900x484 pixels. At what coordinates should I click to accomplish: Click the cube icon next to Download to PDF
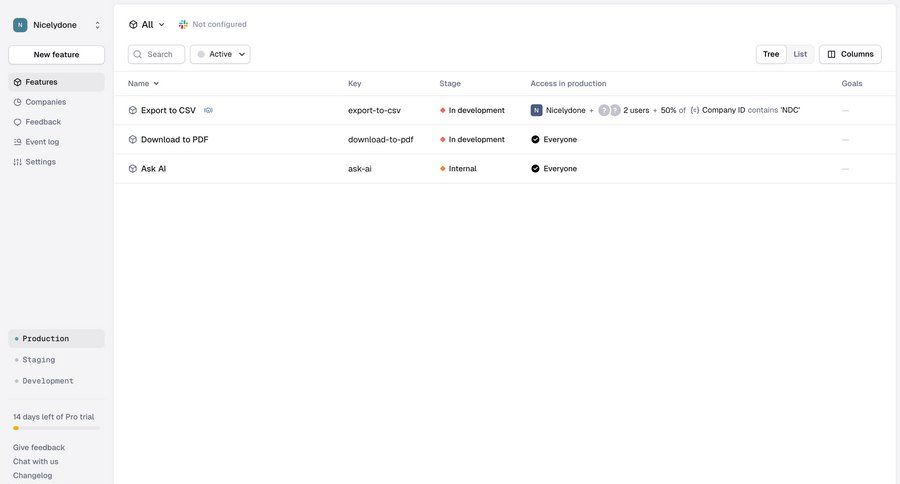point(133,140)
